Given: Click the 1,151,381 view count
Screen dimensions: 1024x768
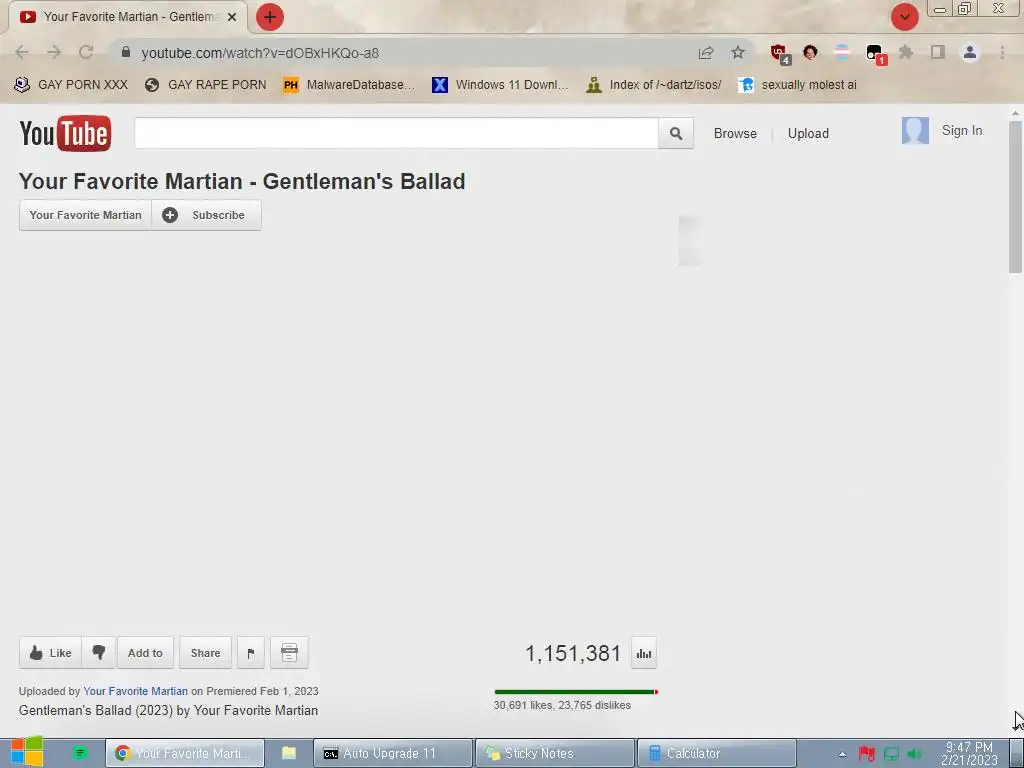Looking at the screenshot, I should (573, 653).
